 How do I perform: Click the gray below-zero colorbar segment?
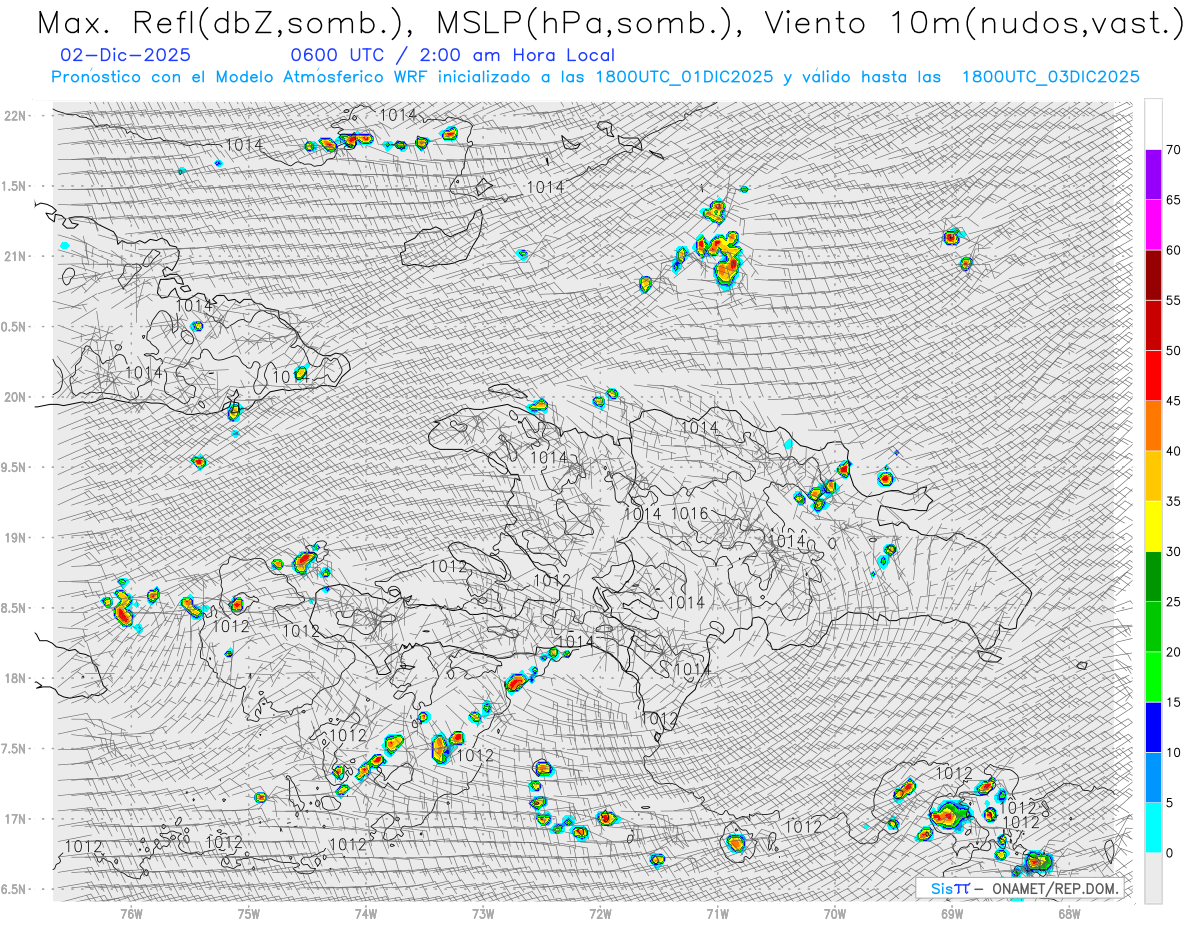click(1153, 878)
